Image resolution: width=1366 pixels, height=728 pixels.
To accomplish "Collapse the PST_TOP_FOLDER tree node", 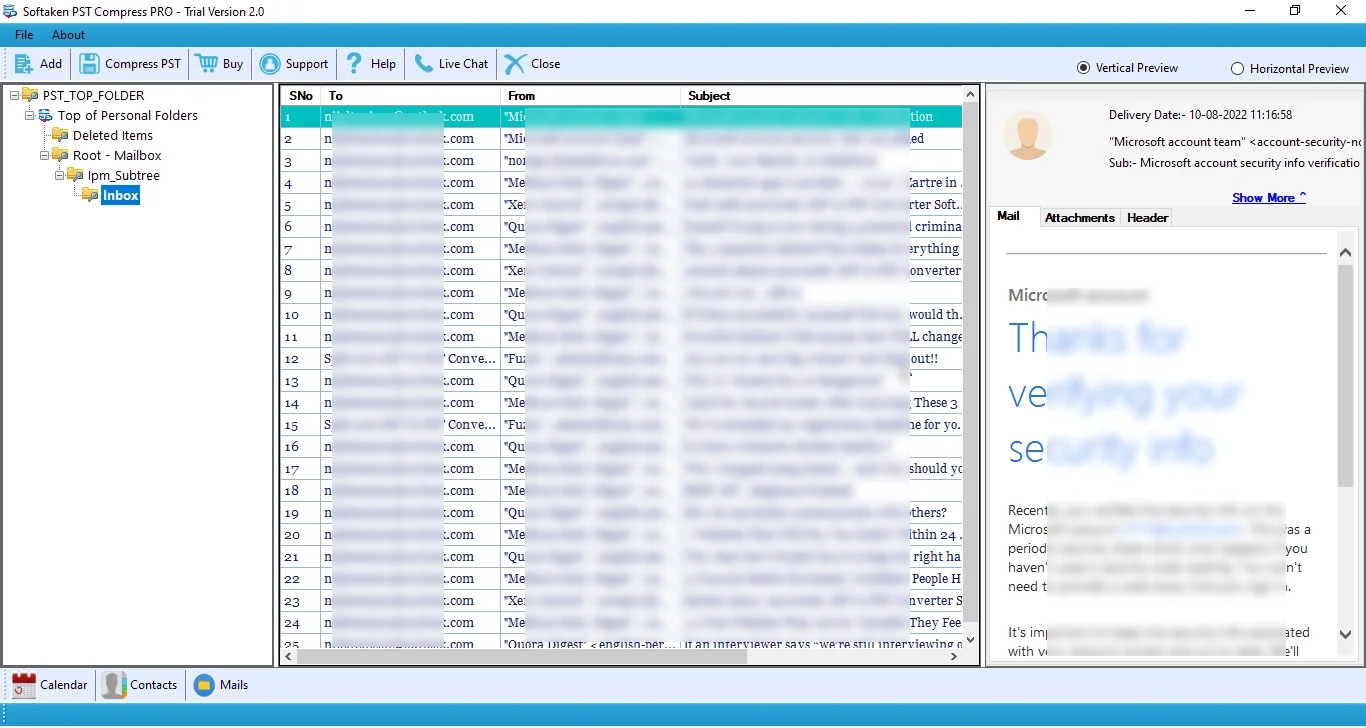I will pyautogui.click(x=13, y=94).
